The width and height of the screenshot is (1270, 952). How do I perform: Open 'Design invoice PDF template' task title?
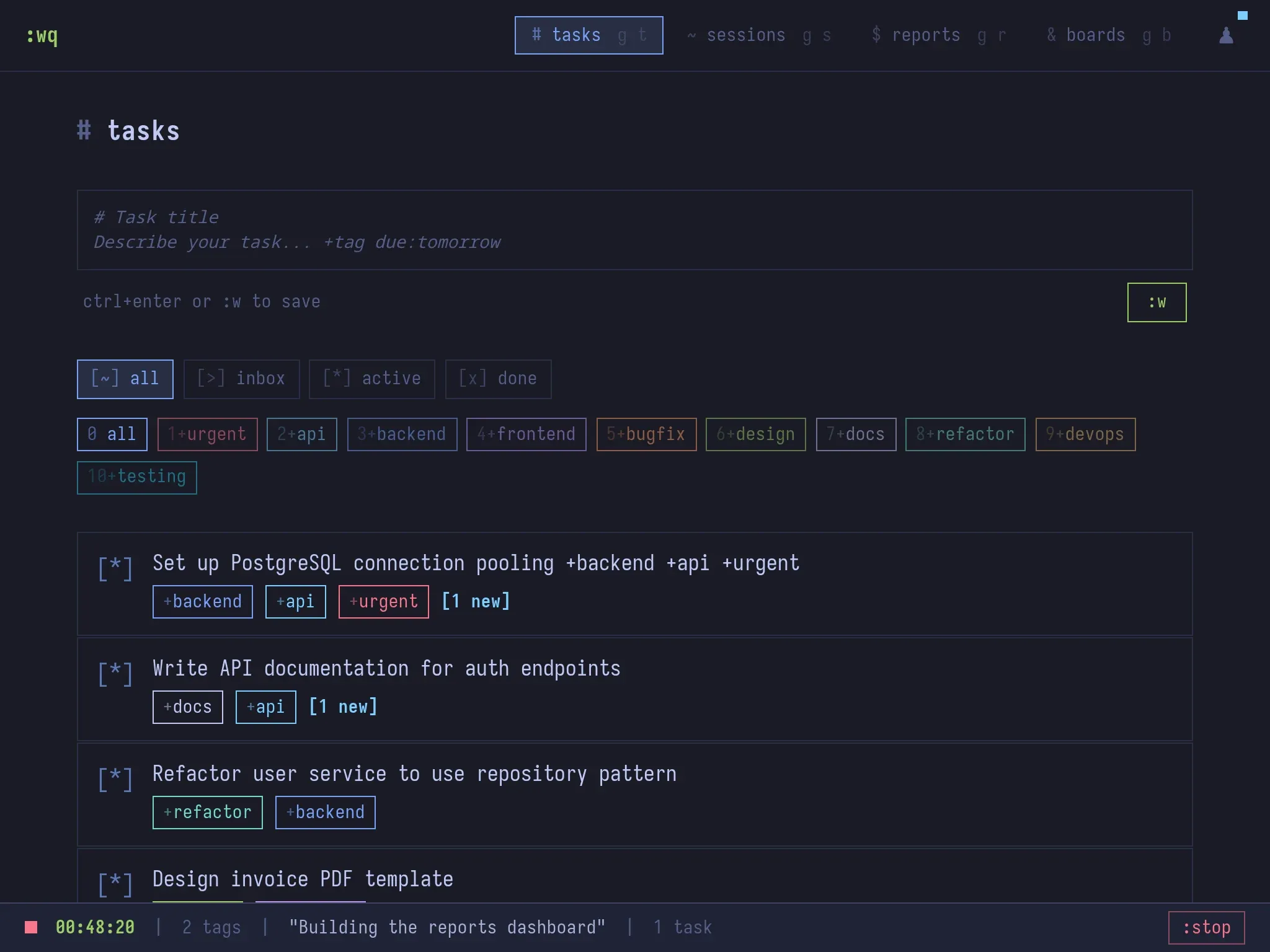[303, 879]
